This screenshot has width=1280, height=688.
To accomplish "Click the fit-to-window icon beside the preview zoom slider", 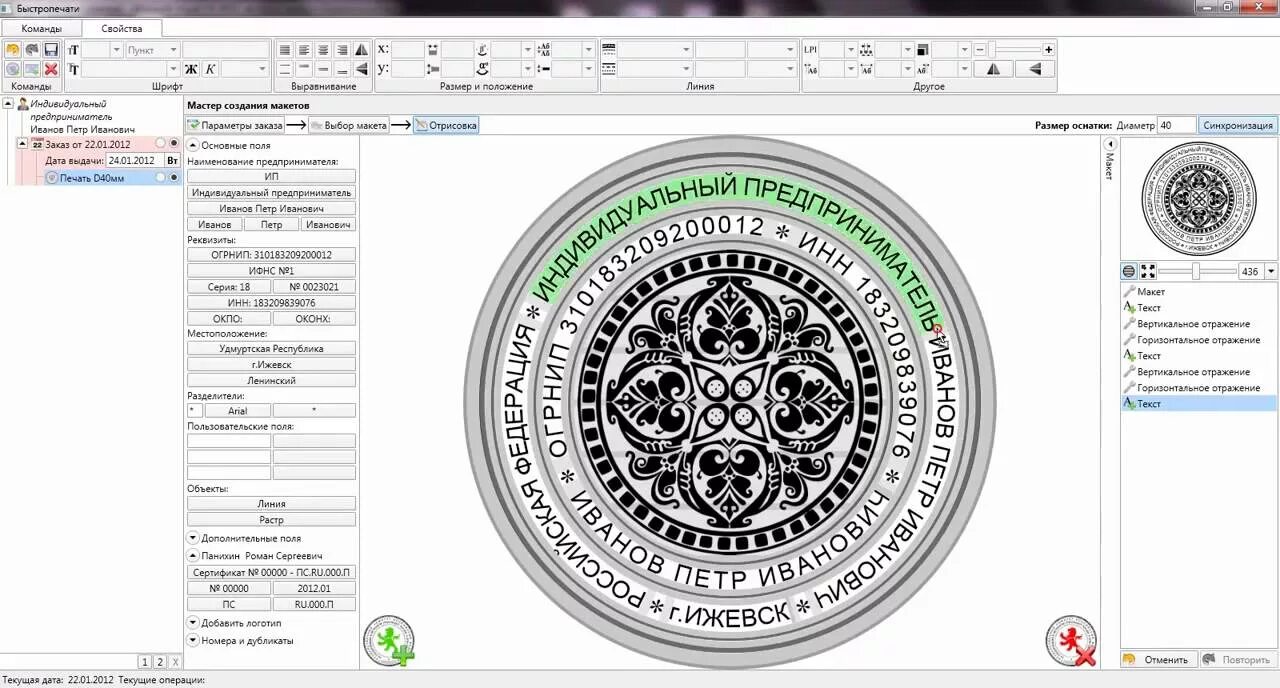I will point(1148,271).
